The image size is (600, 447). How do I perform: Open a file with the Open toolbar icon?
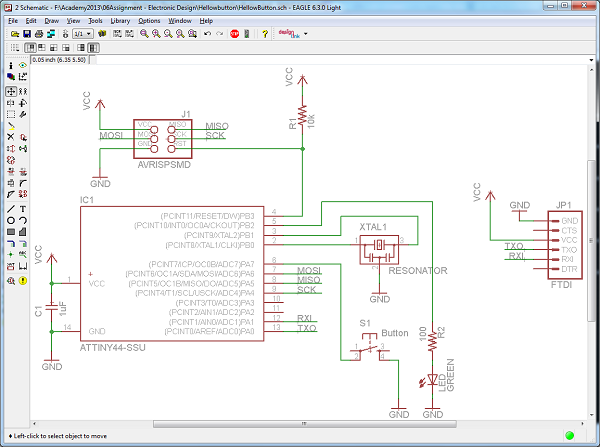[15, 34]
